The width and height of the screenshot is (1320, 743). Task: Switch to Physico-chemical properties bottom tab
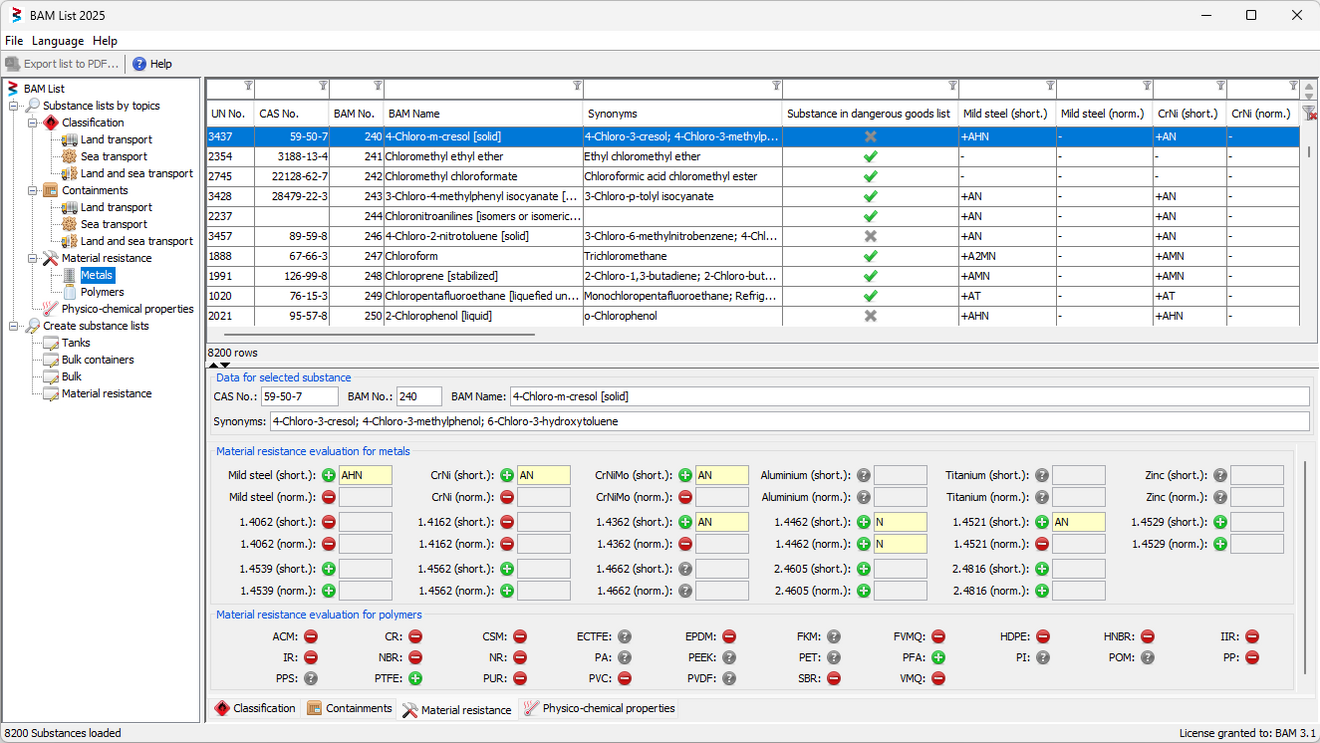598,709
